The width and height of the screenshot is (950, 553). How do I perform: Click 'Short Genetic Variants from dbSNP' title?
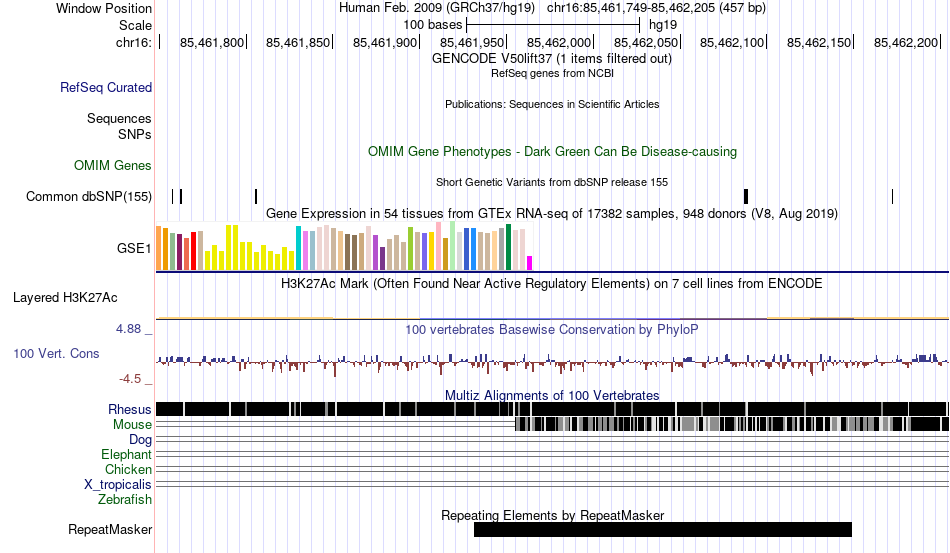pos(552,182)
